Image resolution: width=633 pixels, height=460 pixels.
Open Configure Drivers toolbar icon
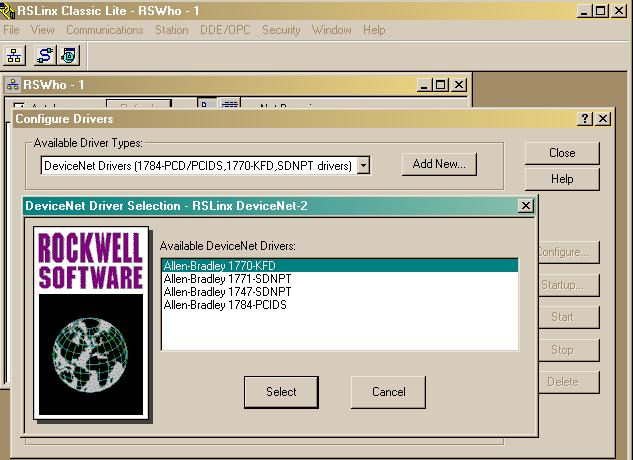pos(45,56)
